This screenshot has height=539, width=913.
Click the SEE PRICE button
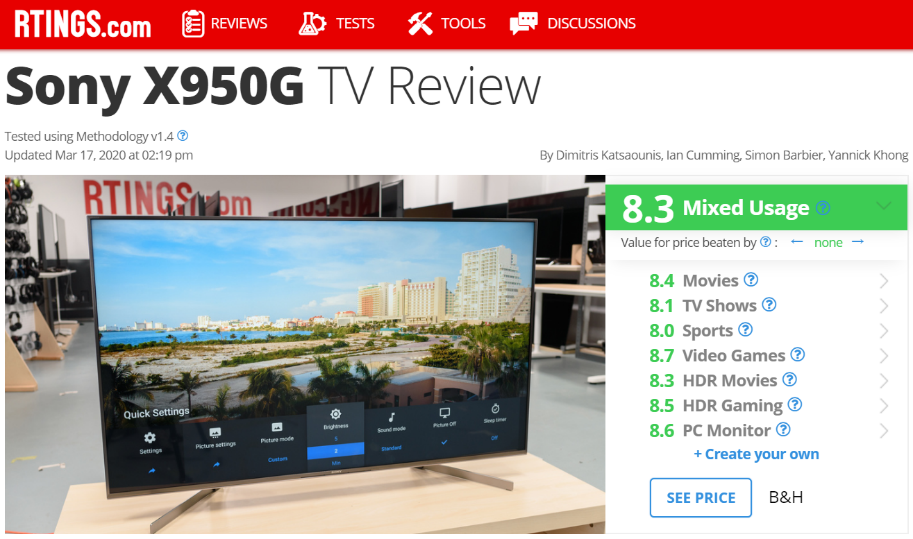click(700, 498)
